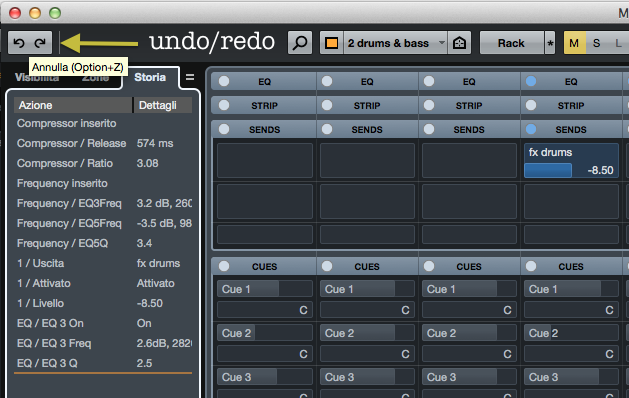Switch to the Zone tab
Image resolution: width=629 pixels, height=398 pixels.
95,77
